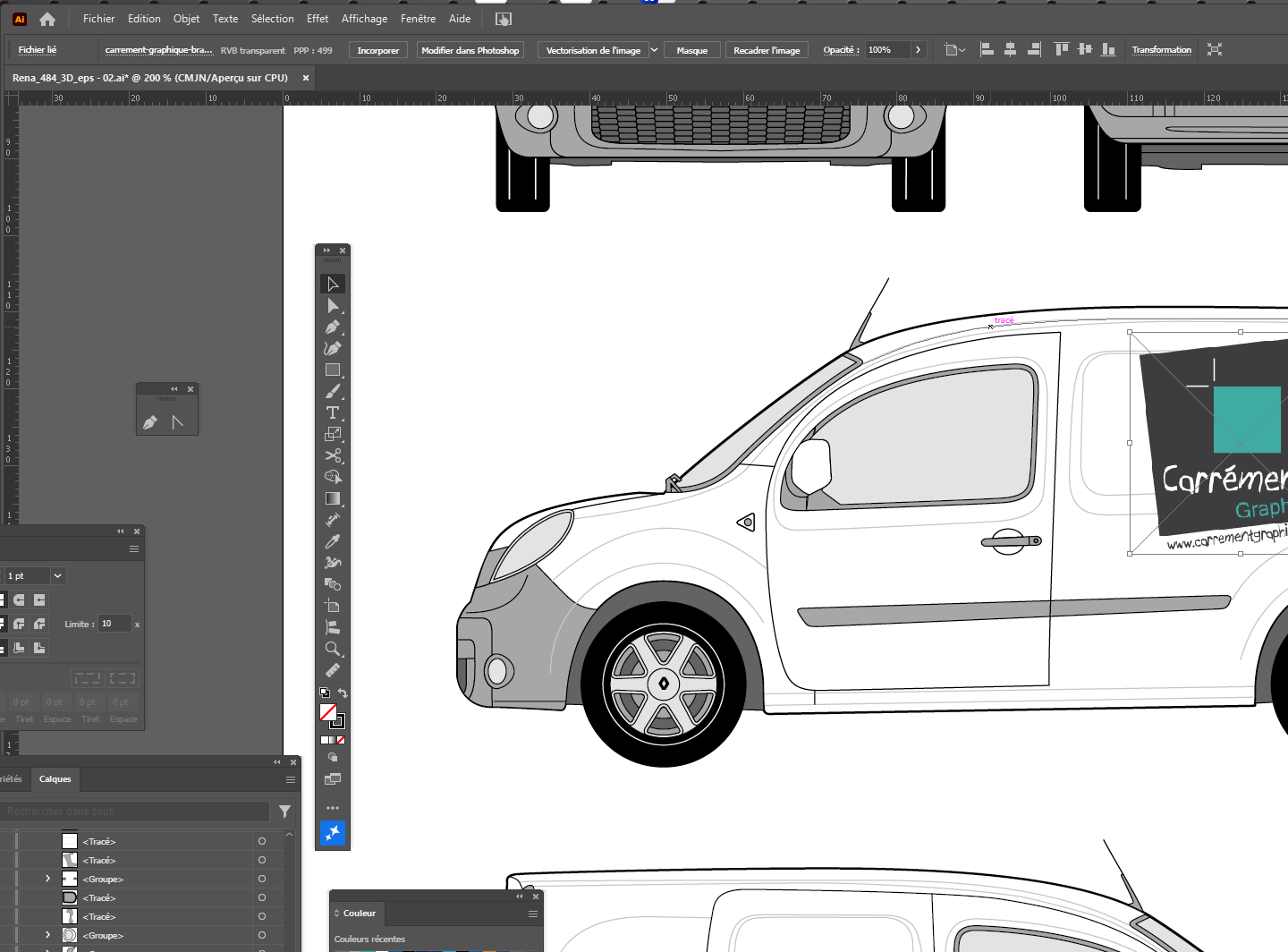Switch to the Calques tab
Screen dimensions: 1288x952
pos(55,779)
